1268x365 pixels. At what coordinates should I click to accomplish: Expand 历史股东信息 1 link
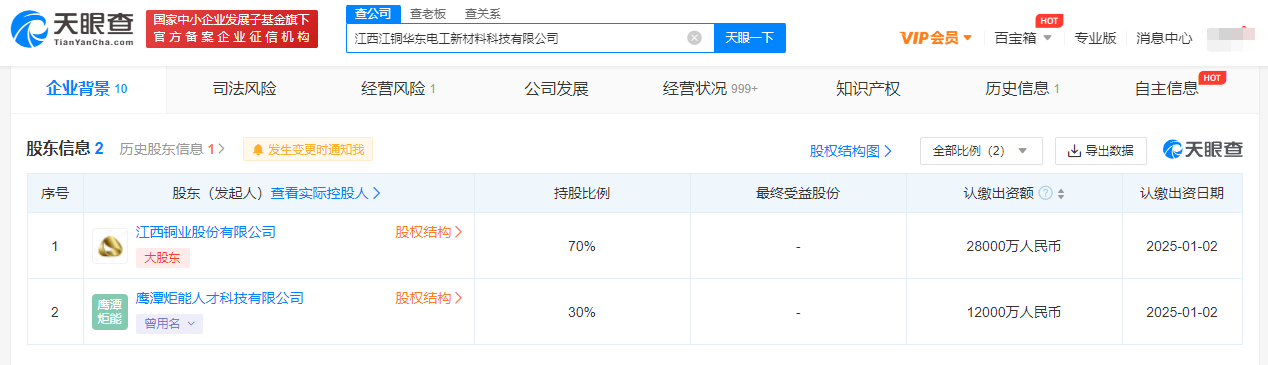tap(172, 150)
